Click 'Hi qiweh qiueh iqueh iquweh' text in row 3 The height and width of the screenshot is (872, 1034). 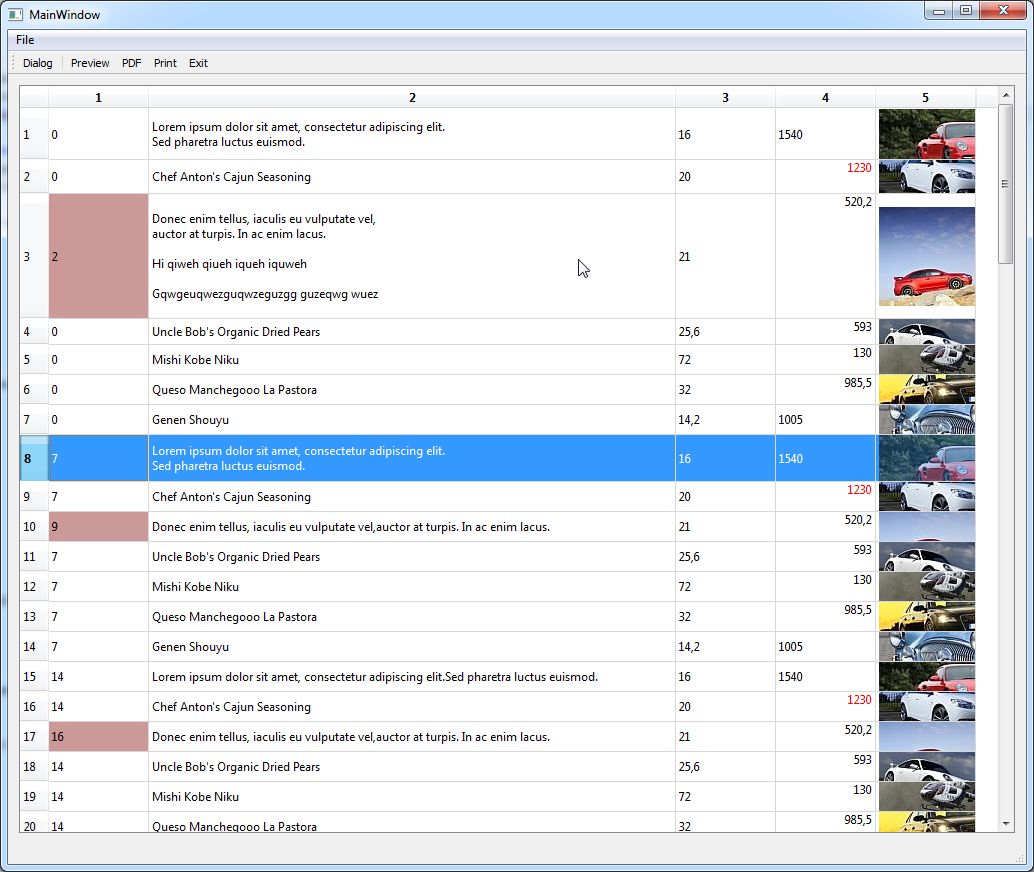click(x=229, y=264)
